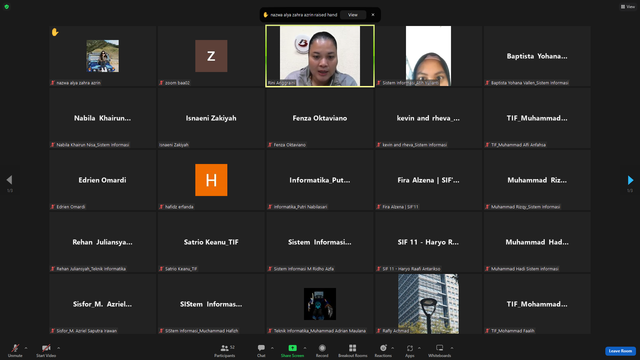Go to next gallery page arrow
The height and width of the screenshot is (360, 640).
click(x=630, y=180)
